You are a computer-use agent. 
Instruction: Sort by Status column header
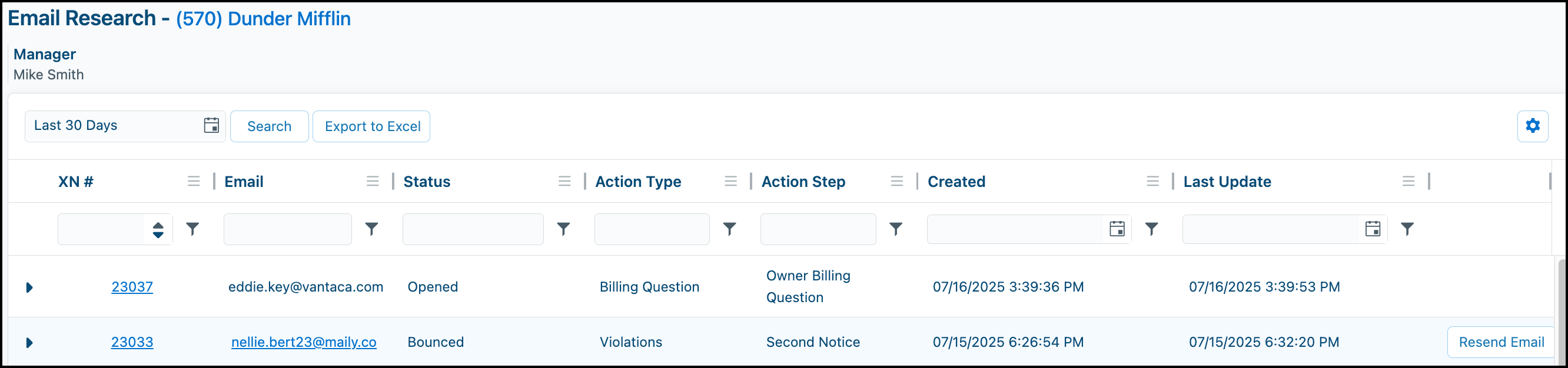click(427, 181)
